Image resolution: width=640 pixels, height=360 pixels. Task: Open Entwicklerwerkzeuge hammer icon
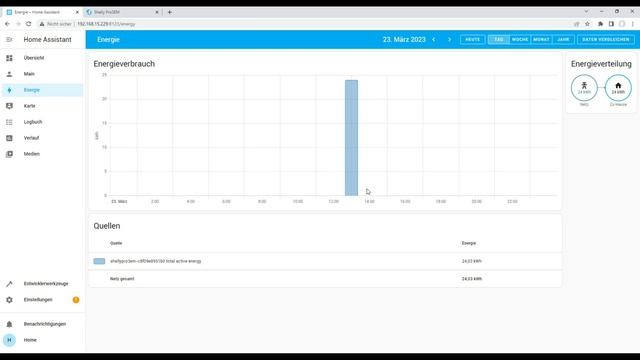pos(9,284)
